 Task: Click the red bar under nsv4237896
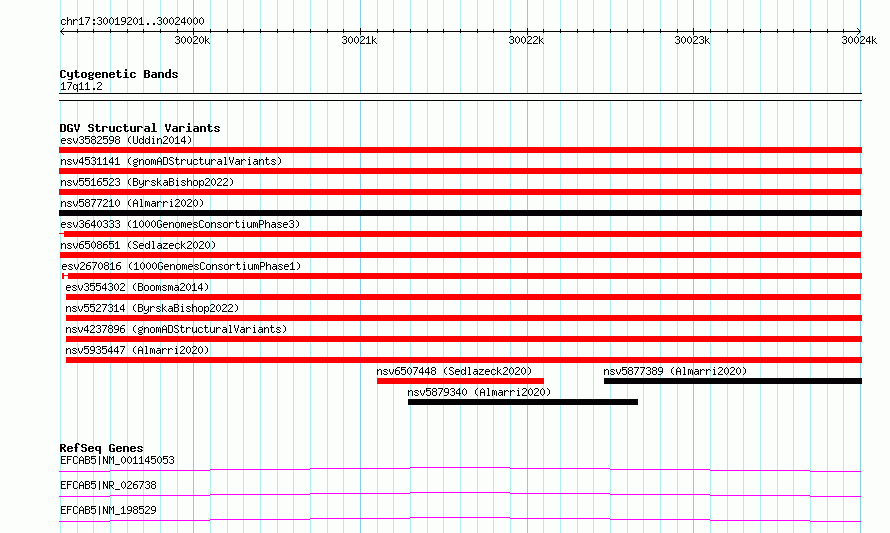click(x=464, y=339)
